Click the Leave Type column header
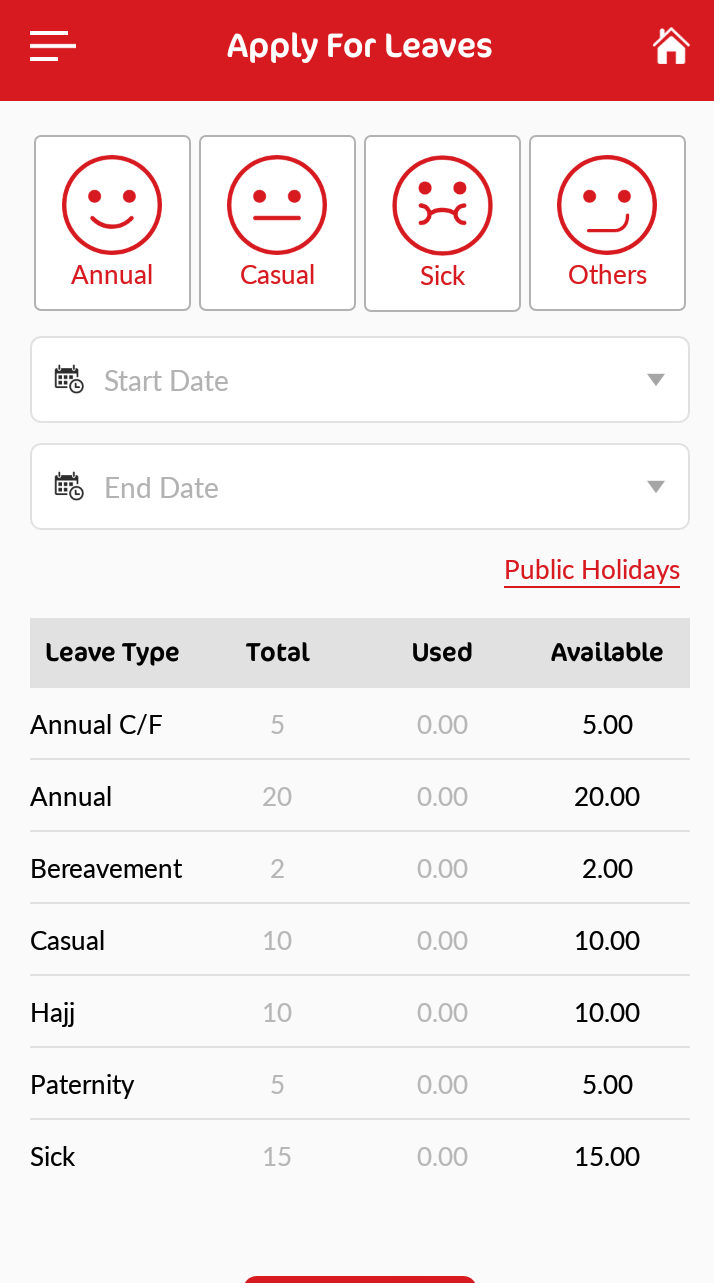 pyautogui.click(x=112, y=653)
